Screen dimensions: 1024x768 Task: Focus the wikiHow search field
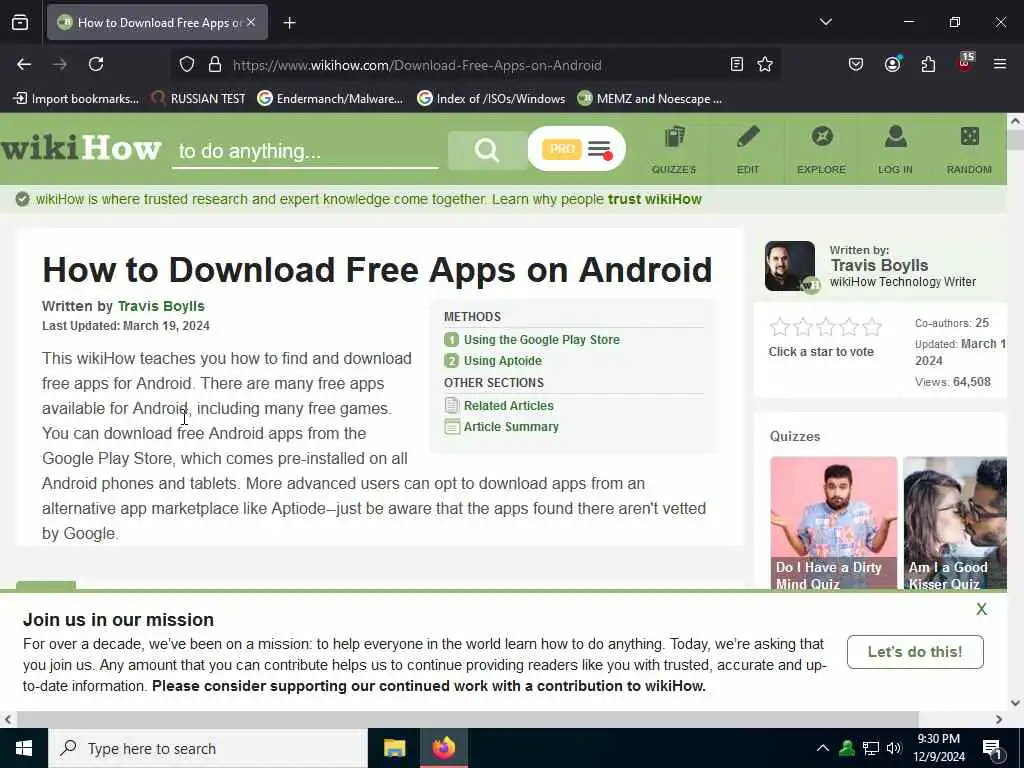(305, 152)
